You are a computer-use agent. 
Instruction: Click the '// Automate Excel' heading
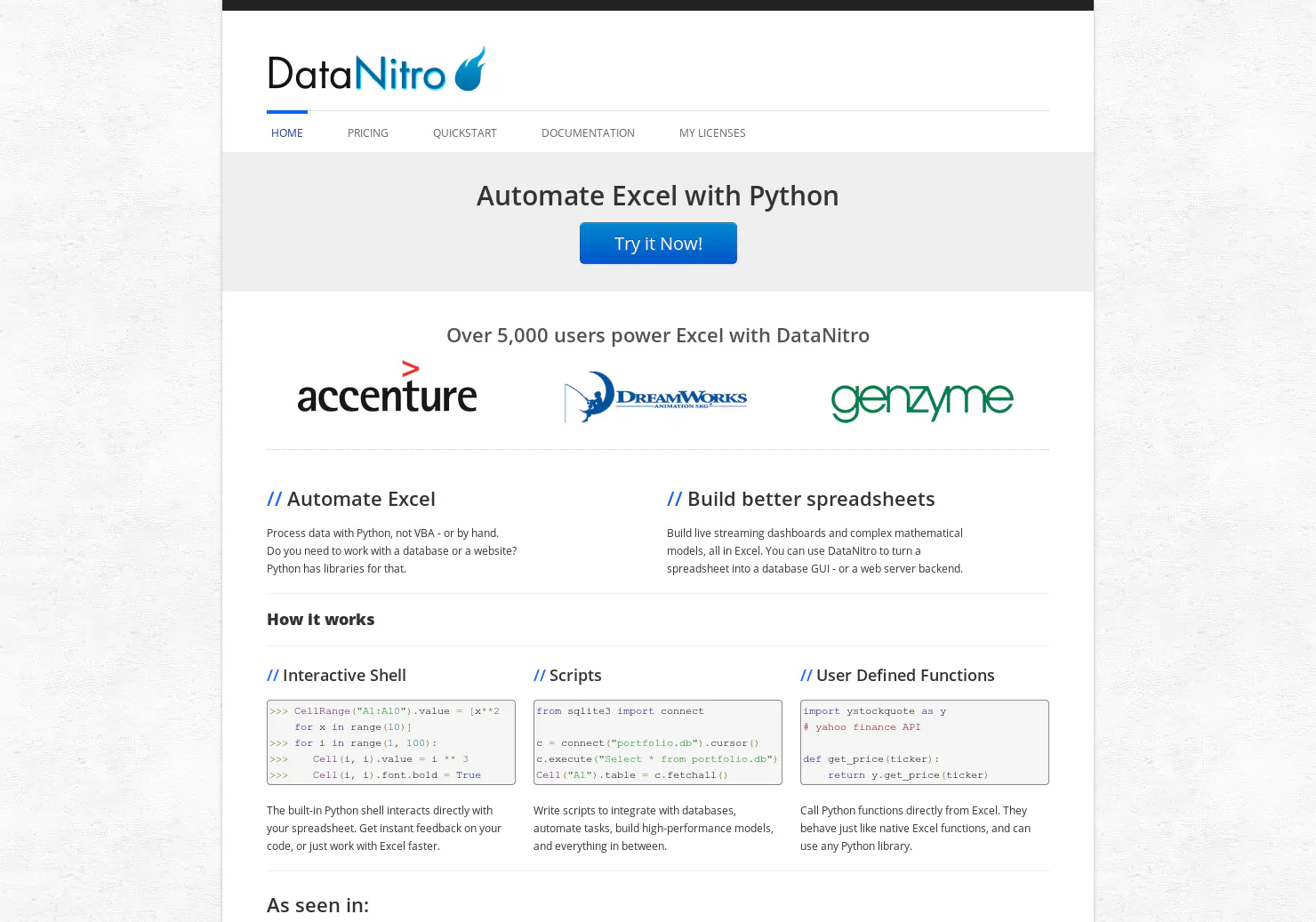coord(351,499)
